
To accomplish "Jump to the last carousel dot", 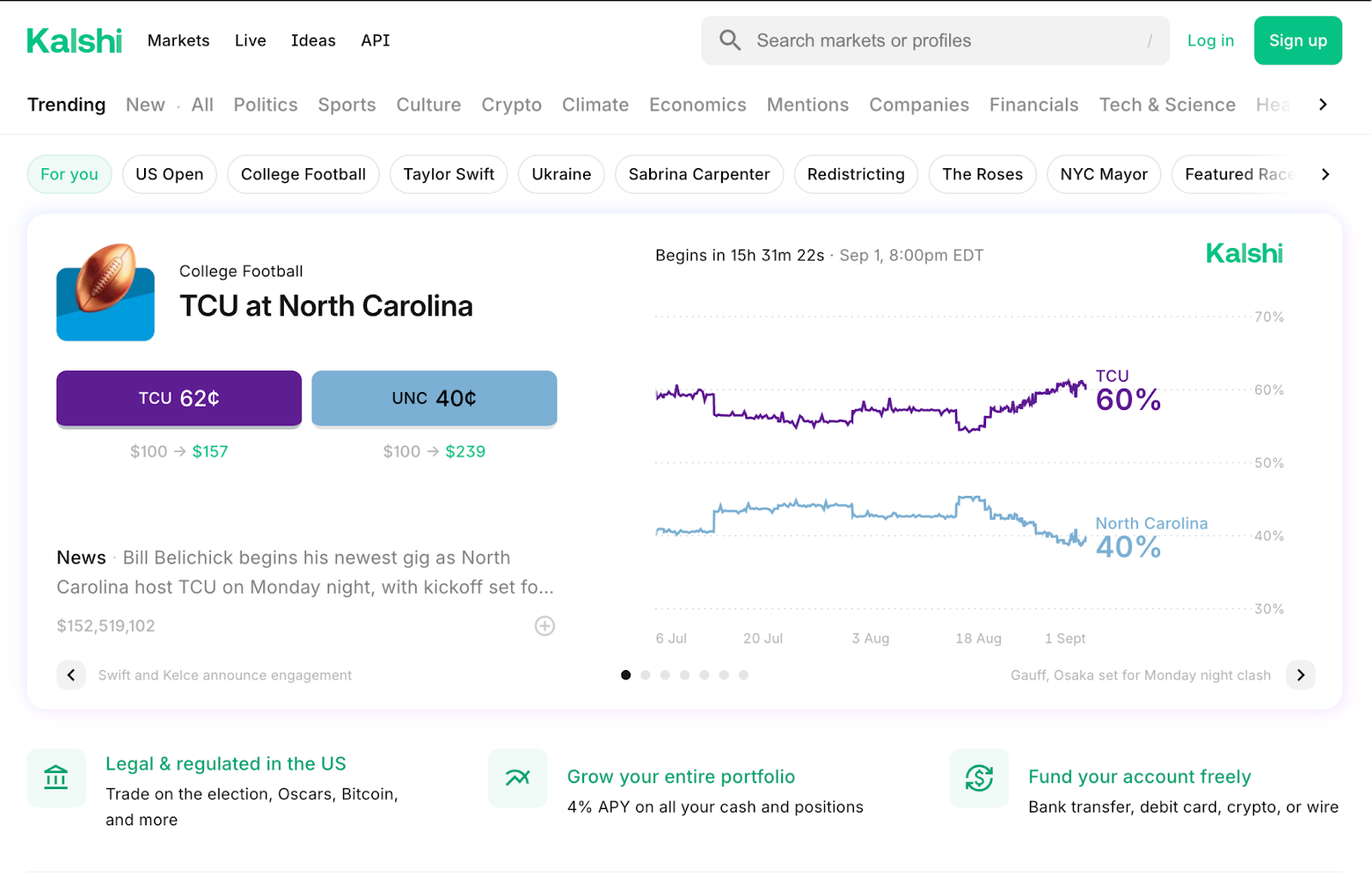I will tap(743, 675).
